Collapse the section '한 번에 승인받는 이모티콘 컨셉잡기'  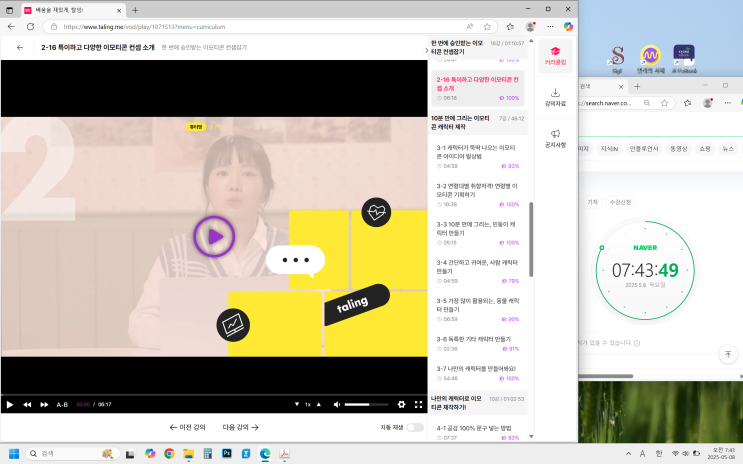tap(478, 47)
